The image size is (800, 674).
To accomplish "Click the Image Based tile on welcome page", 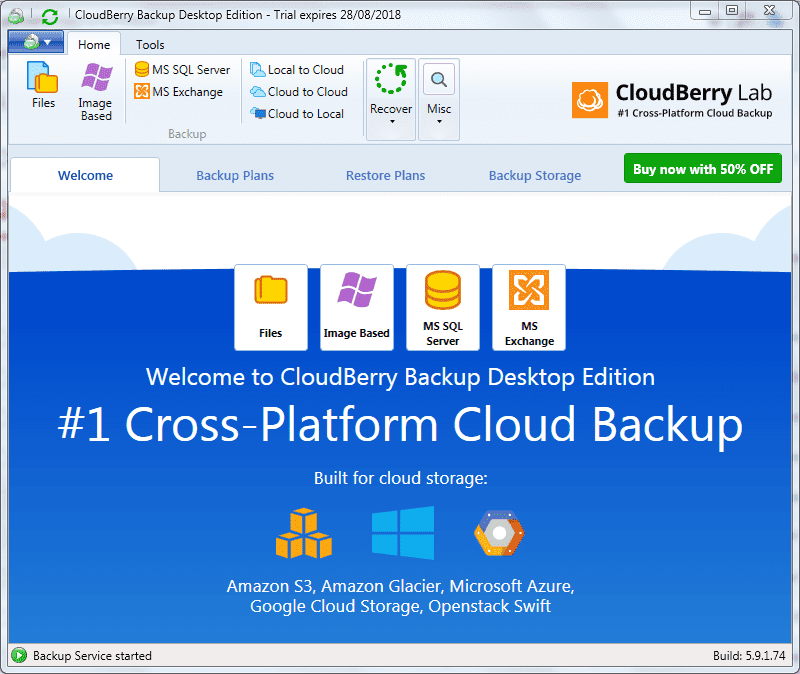I will (357, 307).
